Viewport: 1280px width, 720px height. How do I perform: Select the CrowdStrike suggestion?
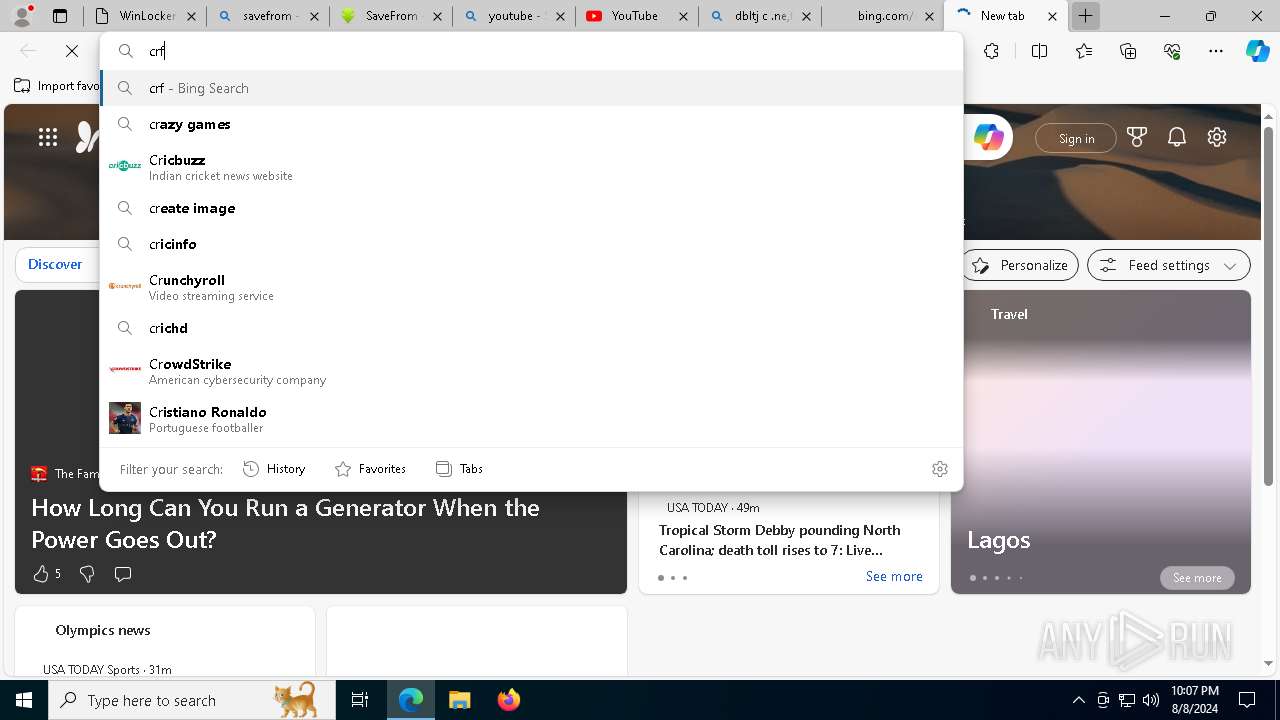[x=532, y=370]
